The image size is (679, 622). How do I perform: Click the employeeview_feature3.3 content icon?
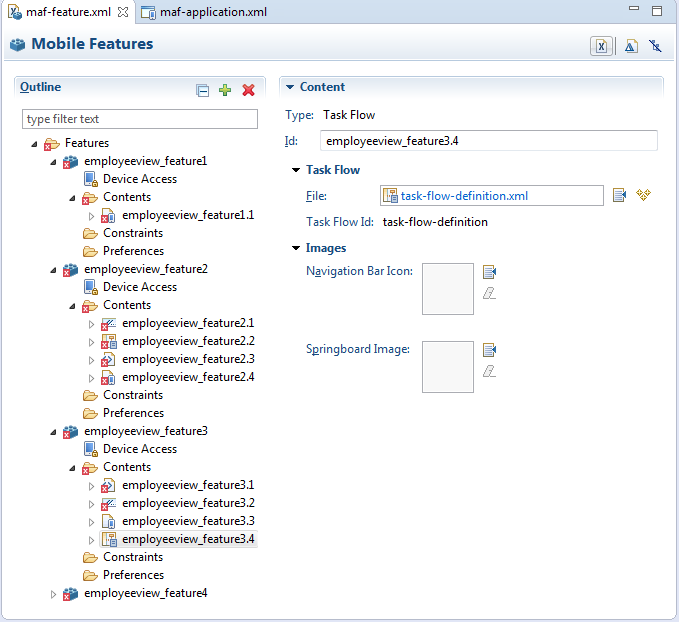108,521
